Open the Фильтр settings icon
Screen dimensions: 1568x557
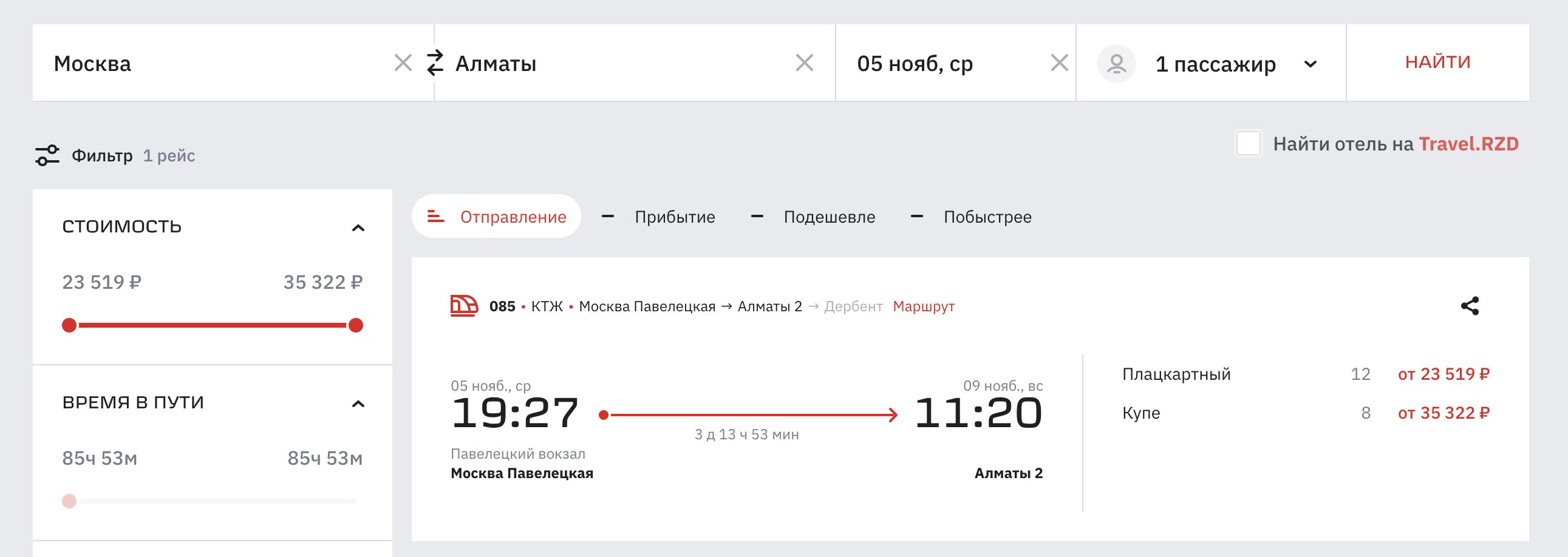pos(47,156)
